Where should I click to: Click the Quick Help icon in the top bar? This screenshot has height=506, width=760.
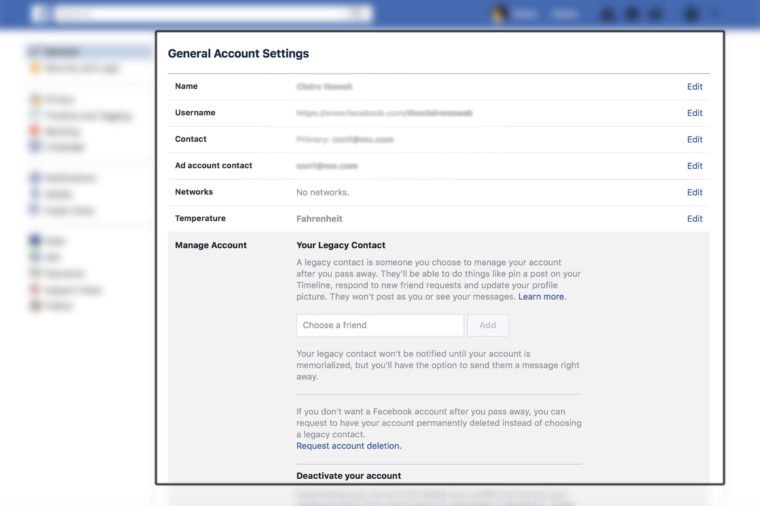691,14
